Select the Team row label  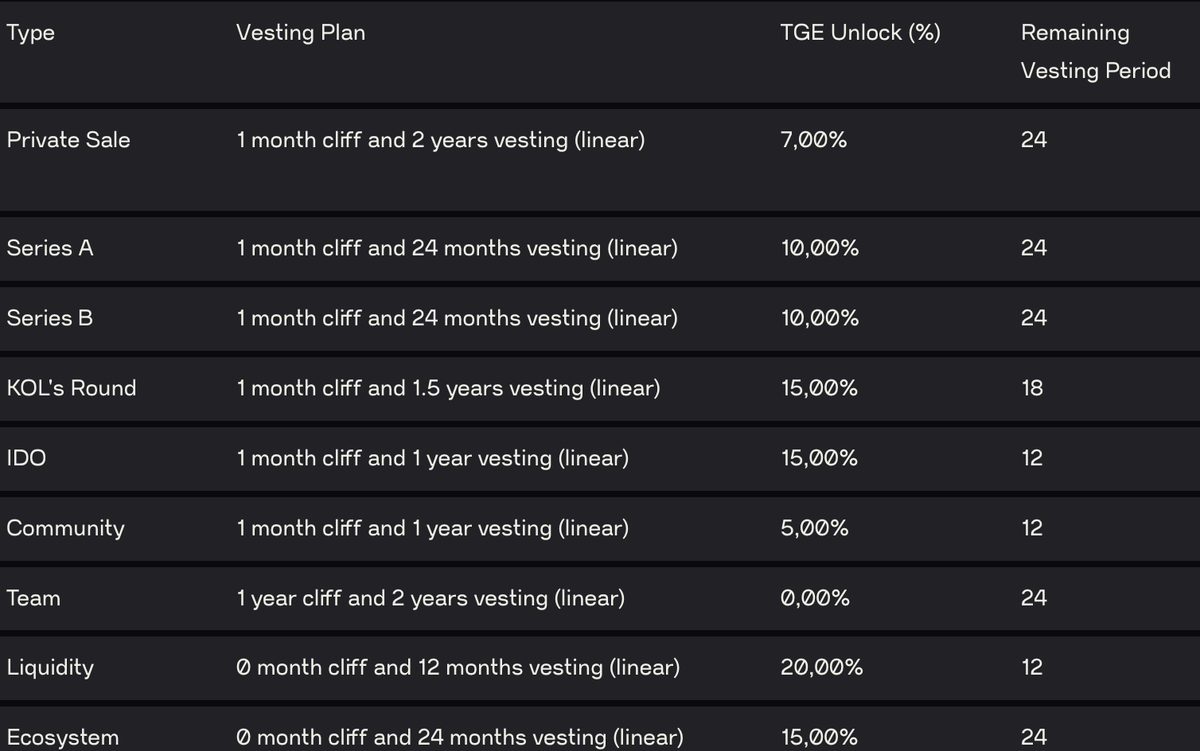click(x=34, y=598)
